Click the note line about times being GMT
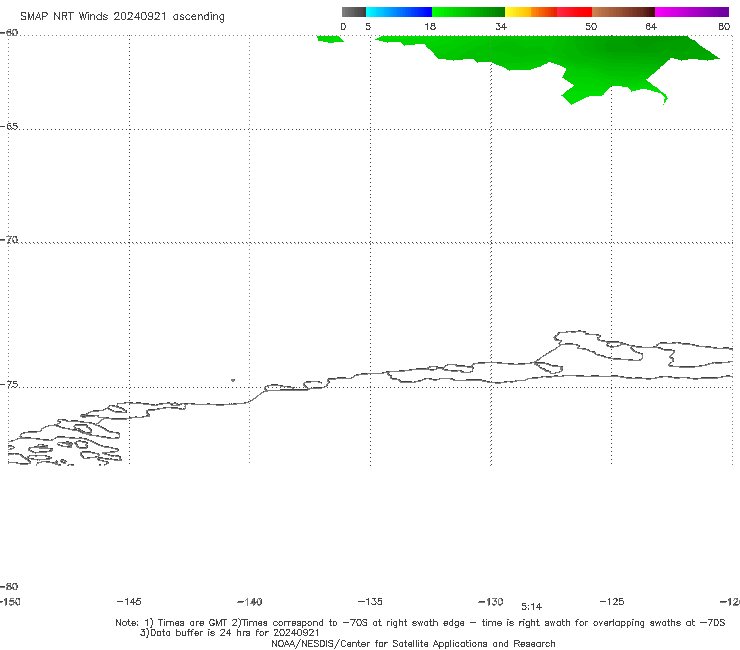The width and height of the screenshot is (740, 650). click(420, 623)
